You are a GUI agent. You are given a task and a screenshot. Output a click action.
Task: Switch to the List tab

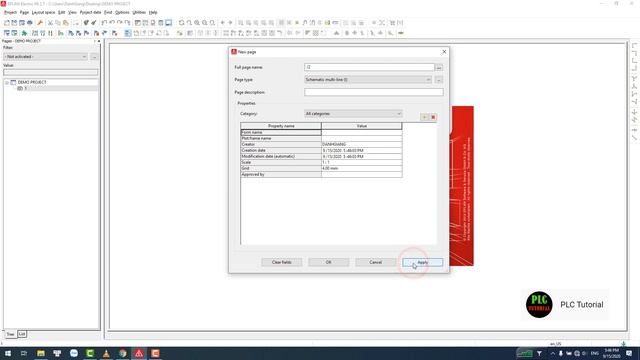click(22, 334)
